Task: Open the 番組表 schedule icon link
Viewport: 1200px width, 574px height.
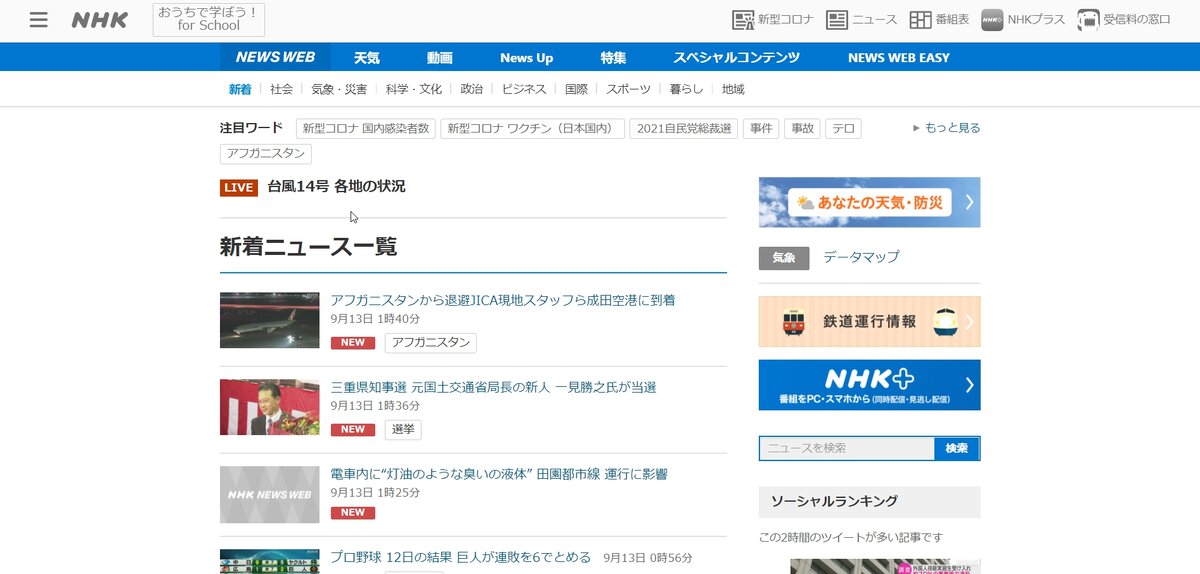Action: click(939, 20)
